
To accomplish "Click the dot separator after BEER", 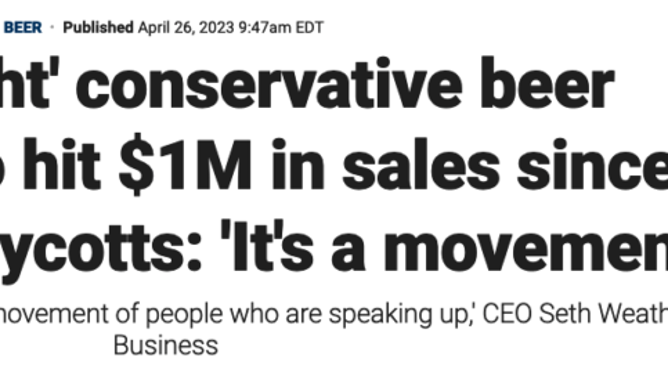I will point(52,28).
